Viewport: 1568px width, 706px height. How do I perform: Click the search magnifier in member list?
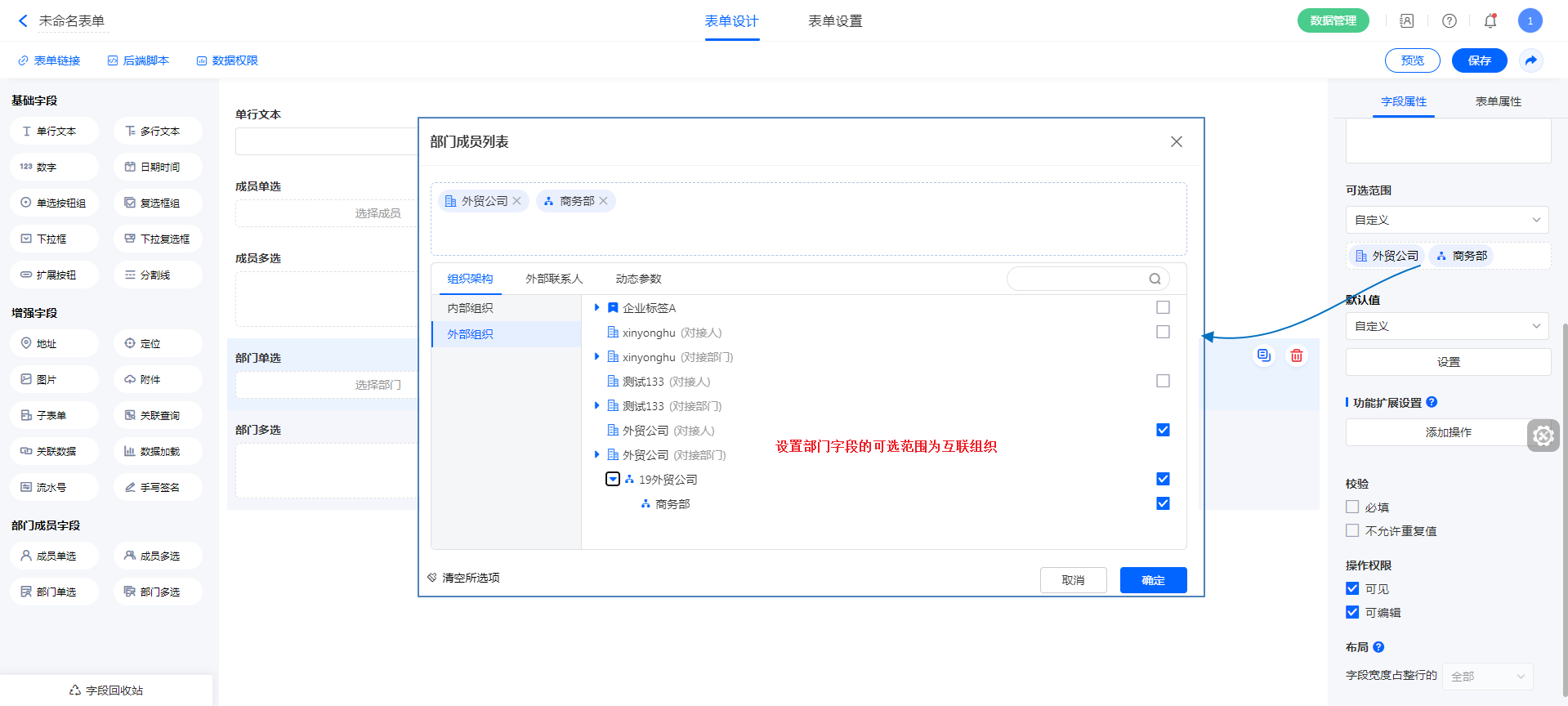pos(1155,279)
